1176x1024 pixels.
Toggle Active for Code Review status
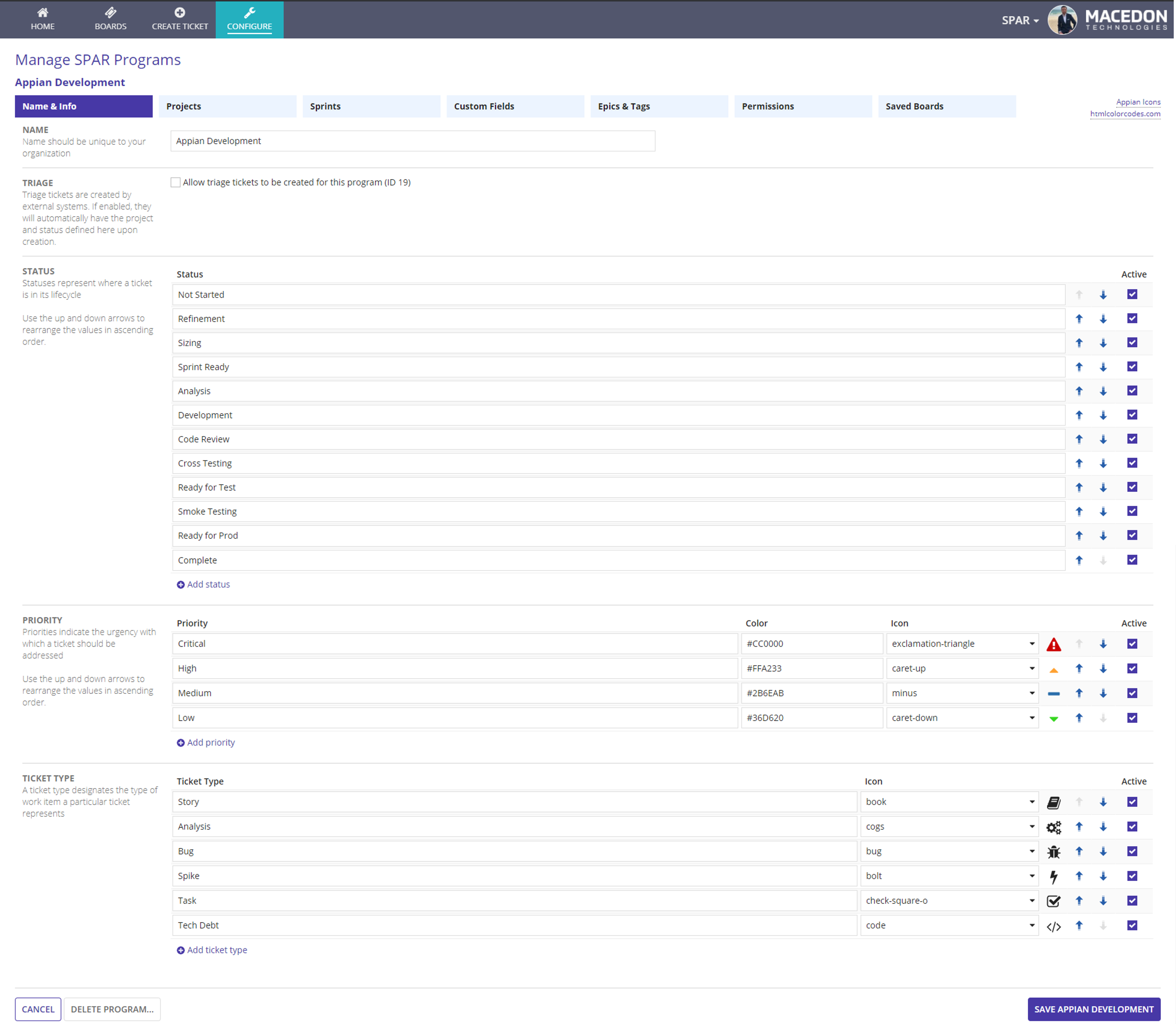tap(1132, 439)
